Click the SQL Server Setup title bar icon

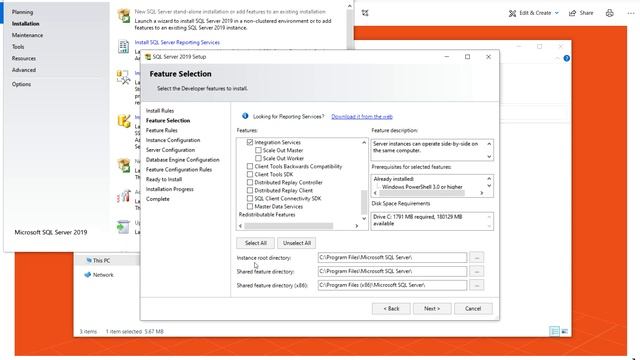tap(148, 57)
